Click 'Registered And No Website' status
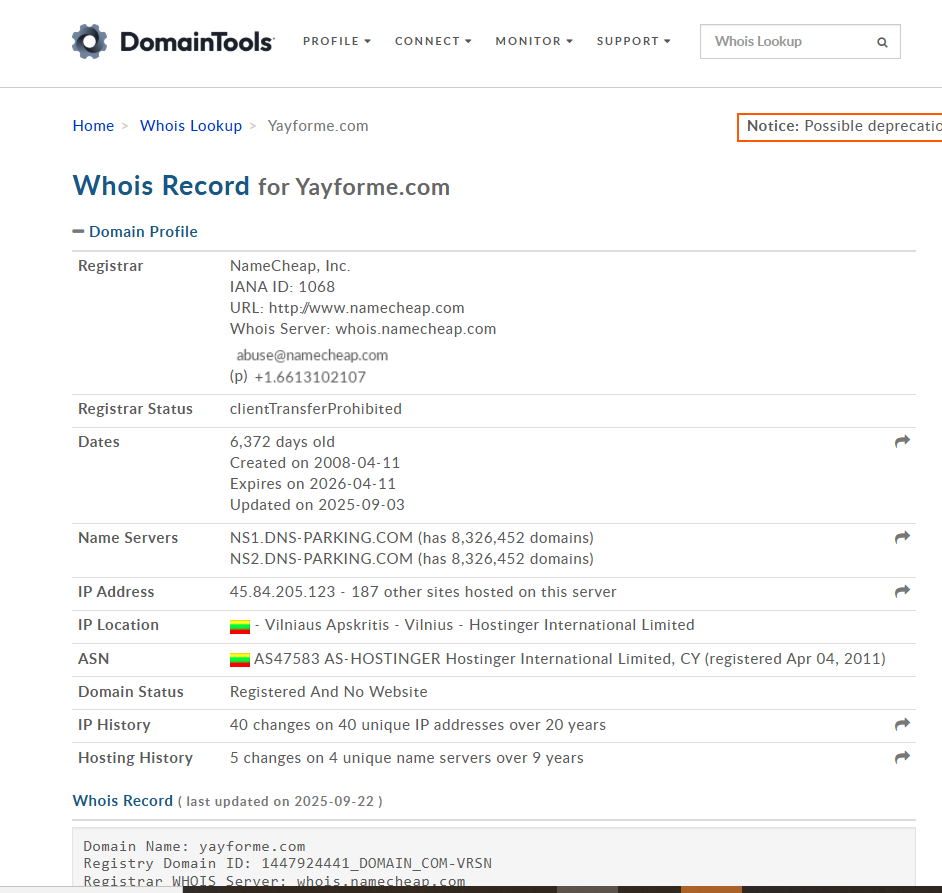The height and width of the screenshot is (893, 942). click(x=329, y=692)
